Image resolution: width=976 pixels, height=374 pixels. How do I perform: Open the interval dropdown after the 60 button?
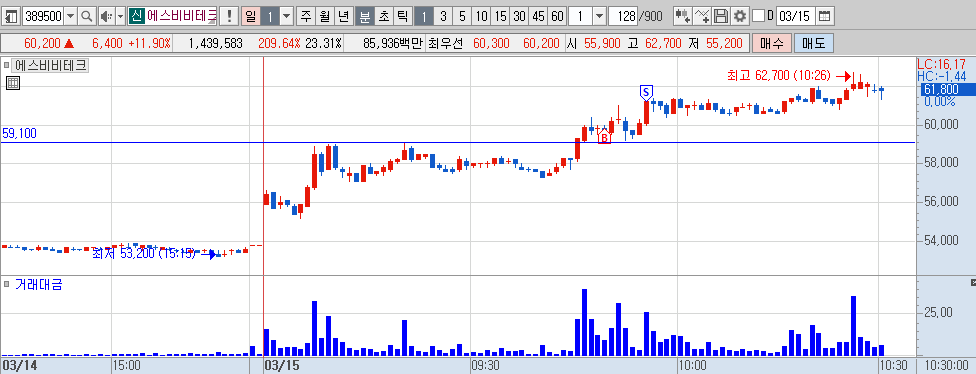tap(599, 16)
